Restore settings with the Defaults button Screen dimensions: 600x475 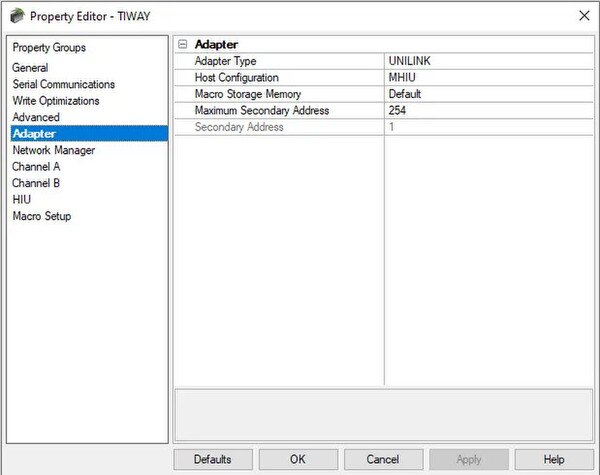(213, 459)
